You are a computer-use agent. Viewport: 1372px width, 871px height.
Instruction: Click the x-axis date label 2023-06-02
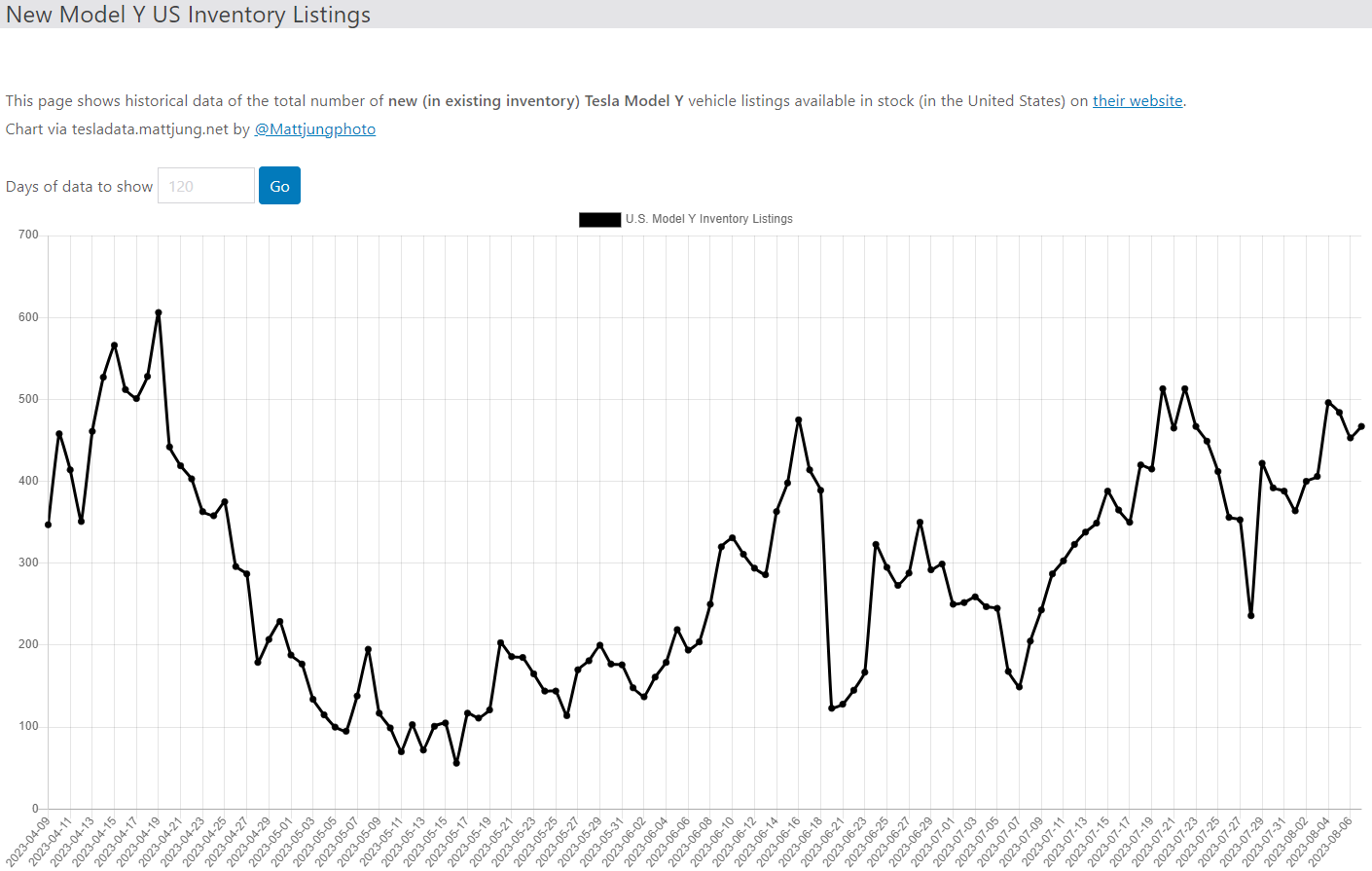point(624,842)
